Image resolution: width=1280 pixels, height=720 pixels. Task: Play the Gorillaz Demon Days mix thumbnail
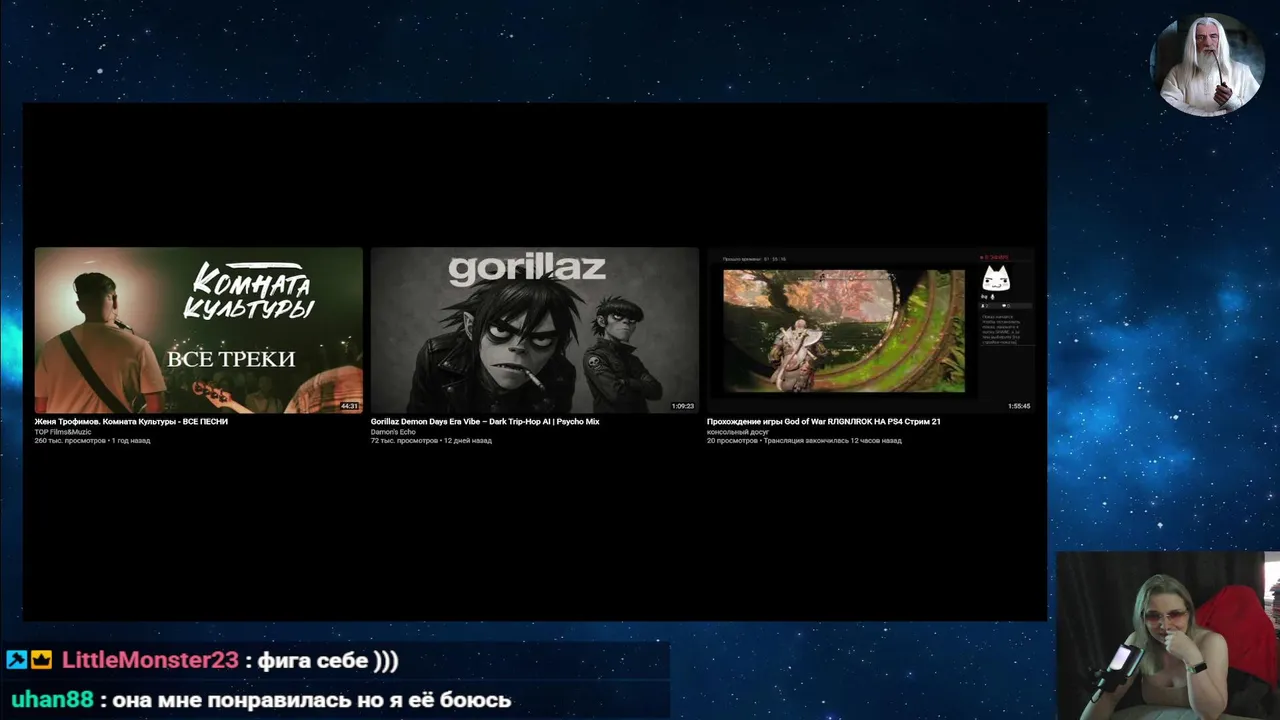point(534,330)
